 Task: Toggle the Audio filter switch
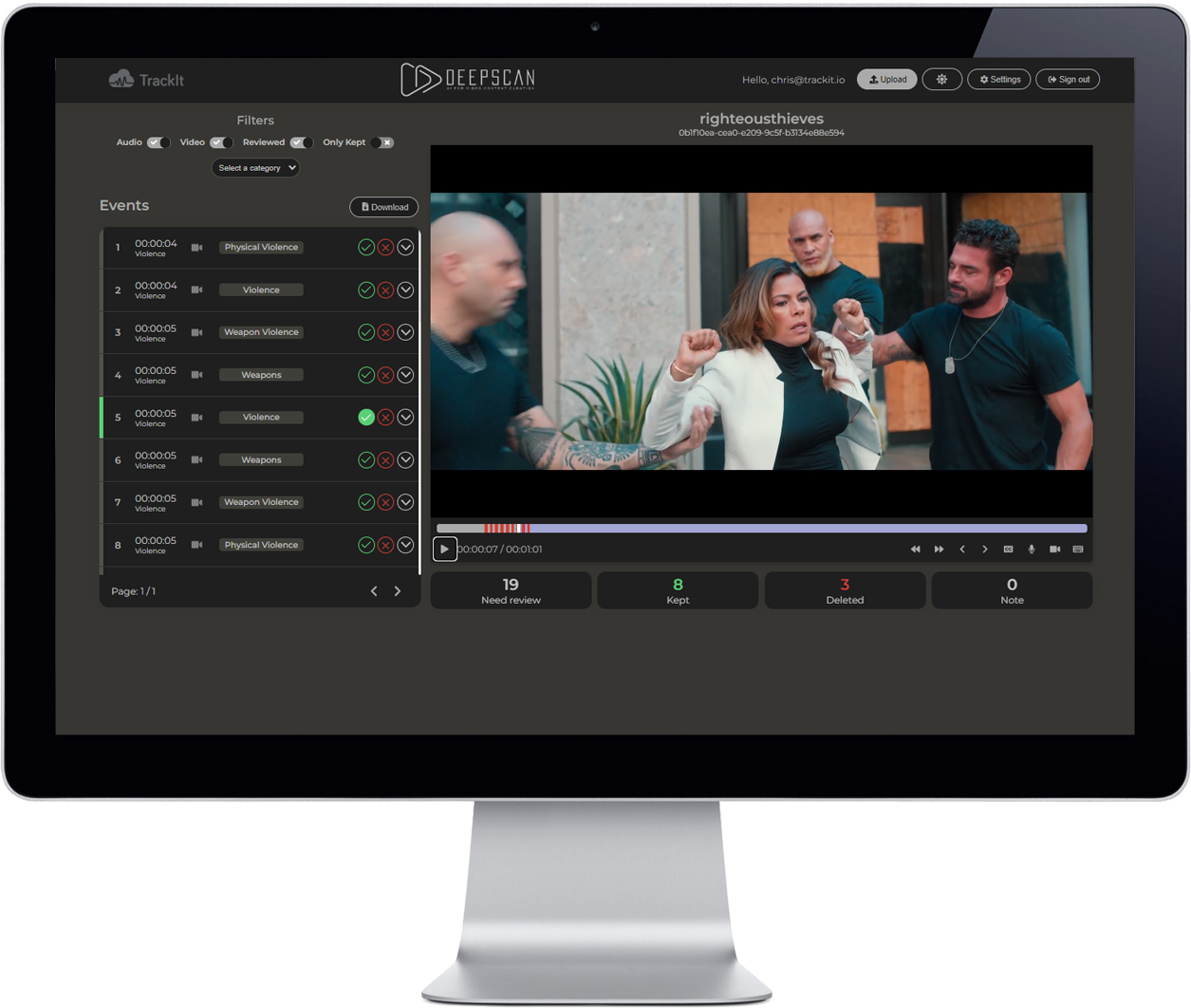(x=158, y=142)
